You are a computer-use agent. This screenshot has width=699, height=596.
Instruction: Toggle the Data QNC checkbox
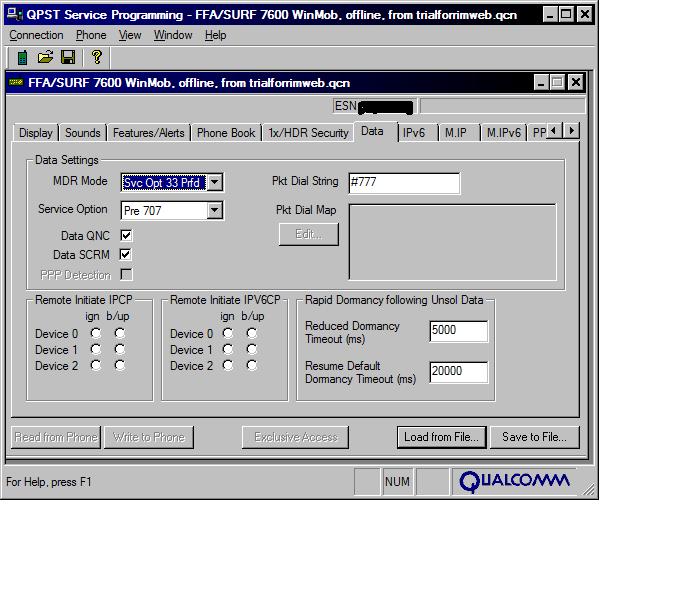point(126,235)
